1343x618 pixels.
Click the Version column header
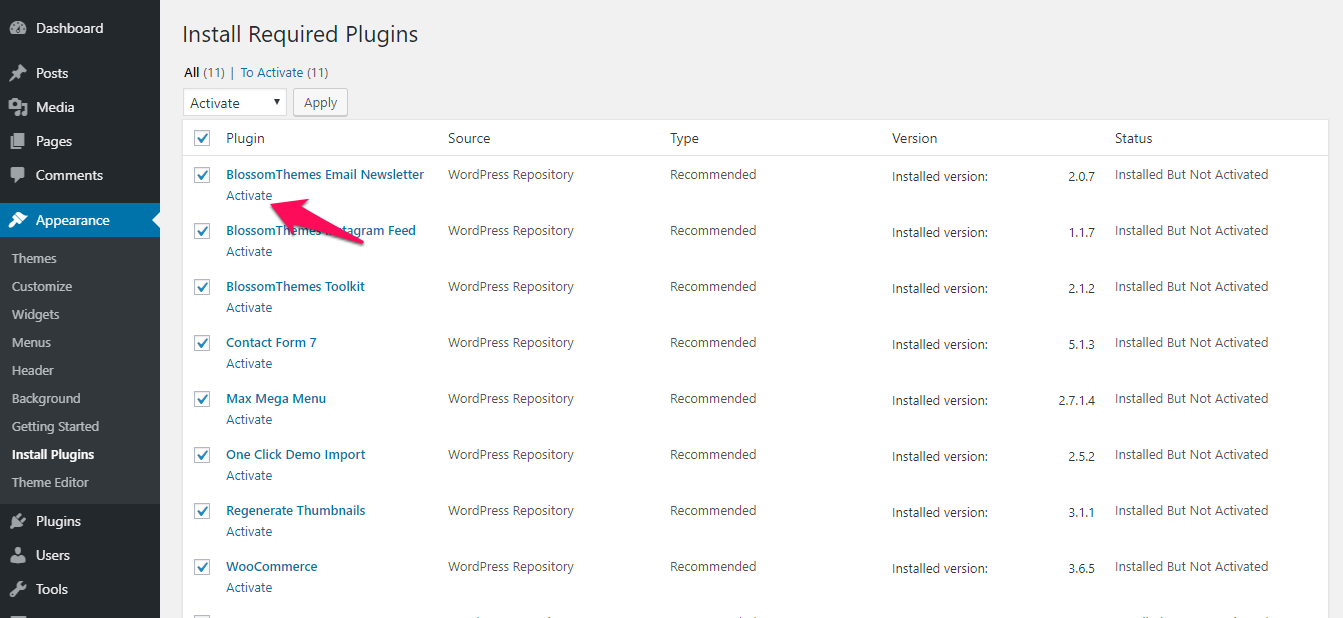coord(915,138)
